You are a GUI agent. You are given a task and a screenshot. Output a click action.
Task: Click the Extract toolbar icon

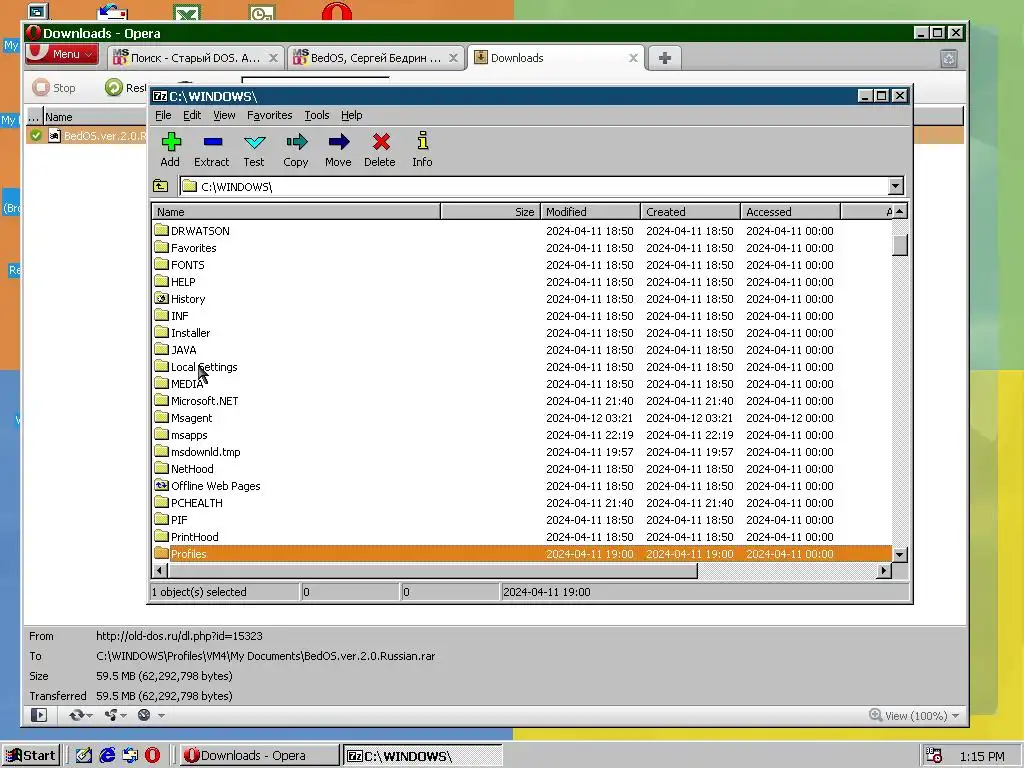pos(212,150)
